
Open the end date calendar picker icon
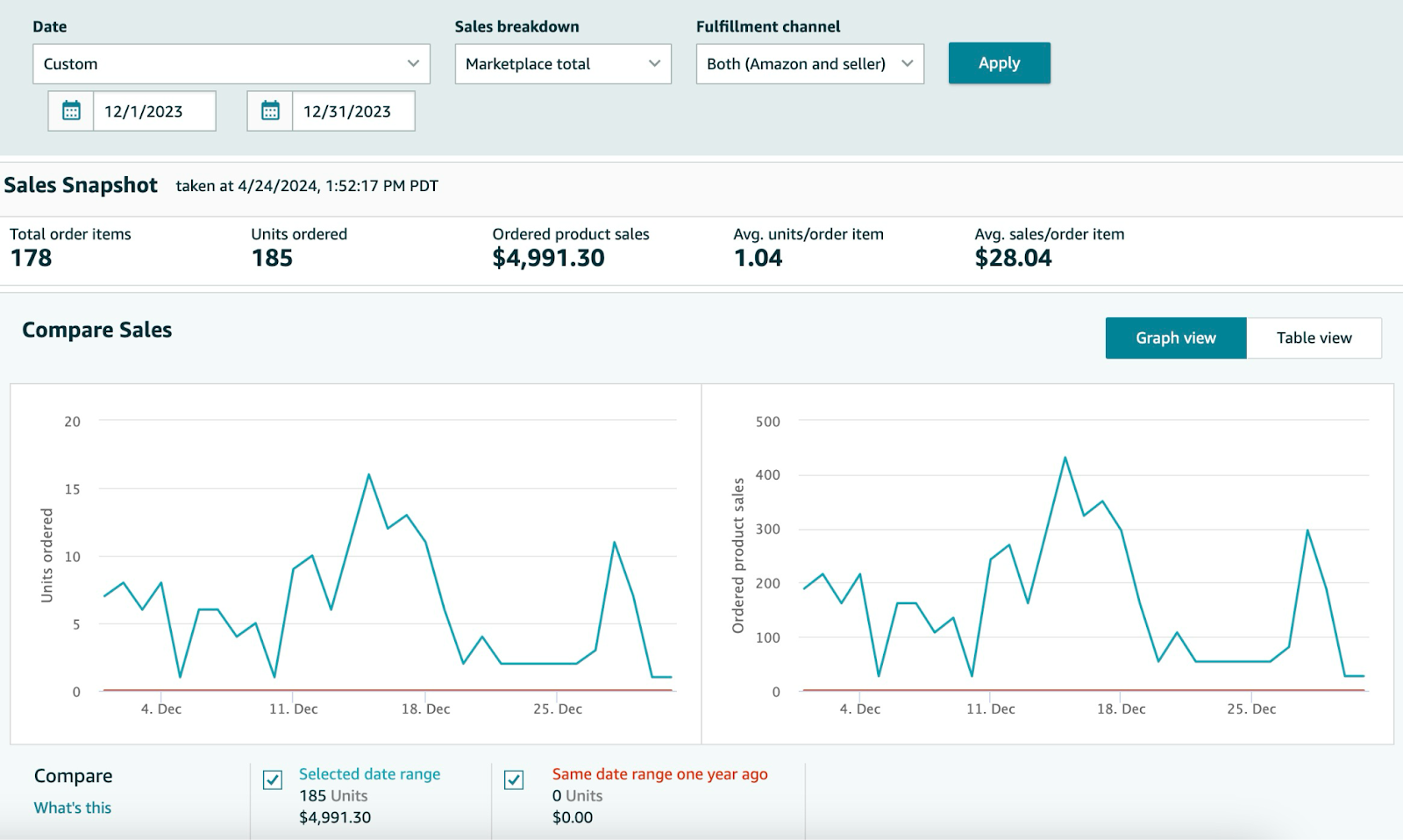click(x=270, y=111)
